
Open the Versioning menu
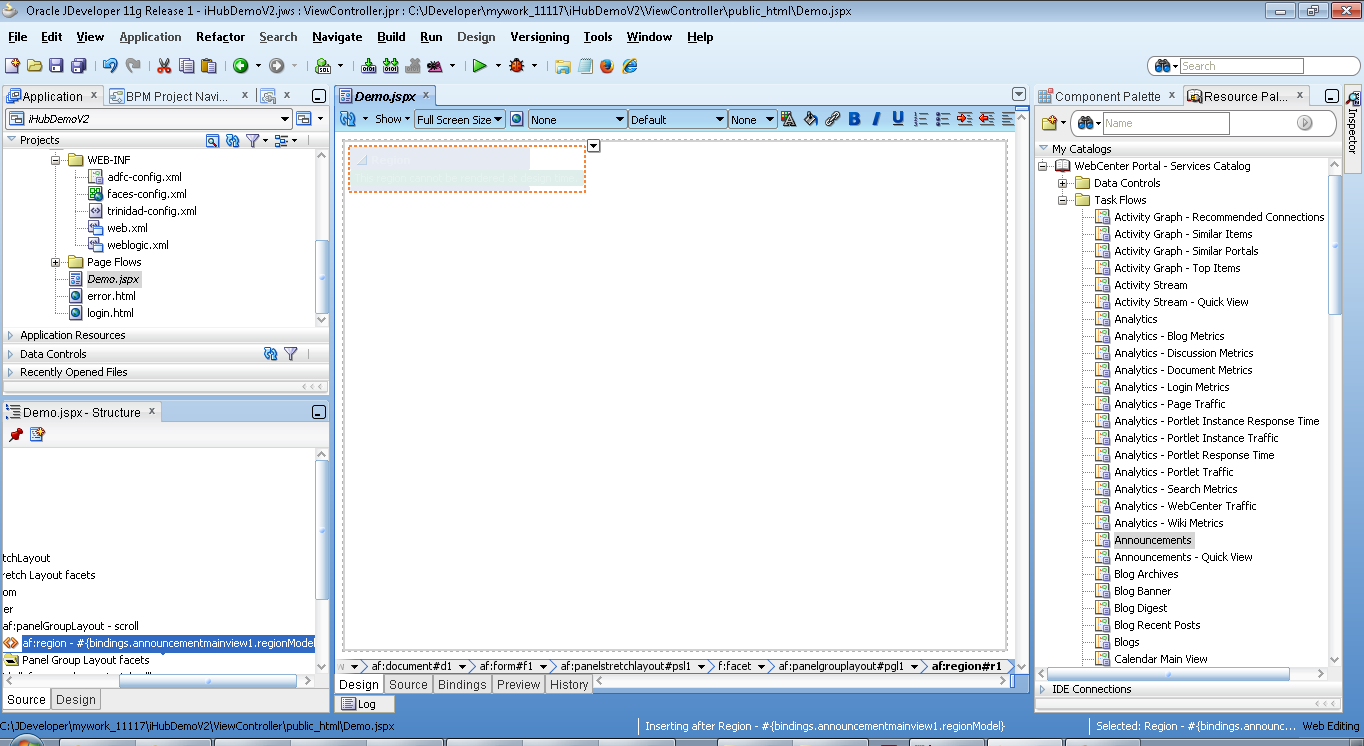(x=539, y=37)
